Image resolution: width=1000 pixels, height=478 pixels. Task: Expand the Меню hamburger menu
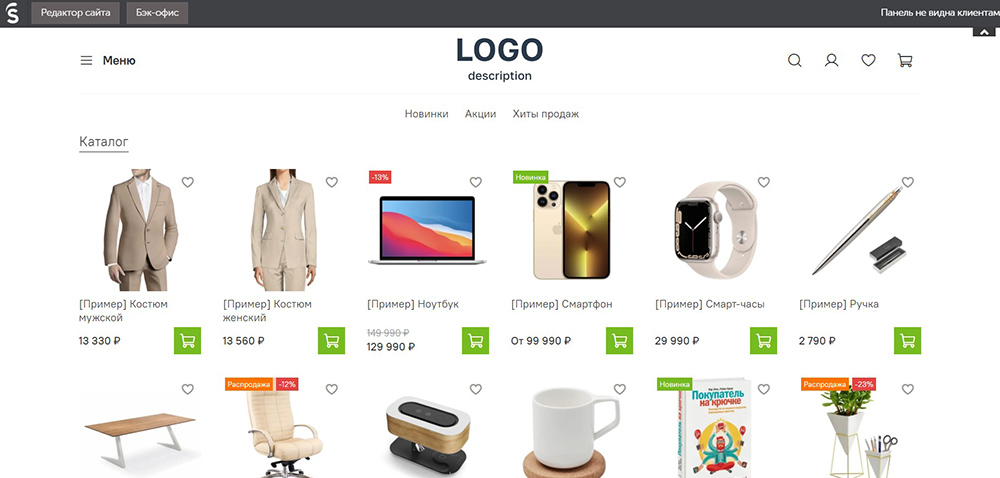coord(108,61)
